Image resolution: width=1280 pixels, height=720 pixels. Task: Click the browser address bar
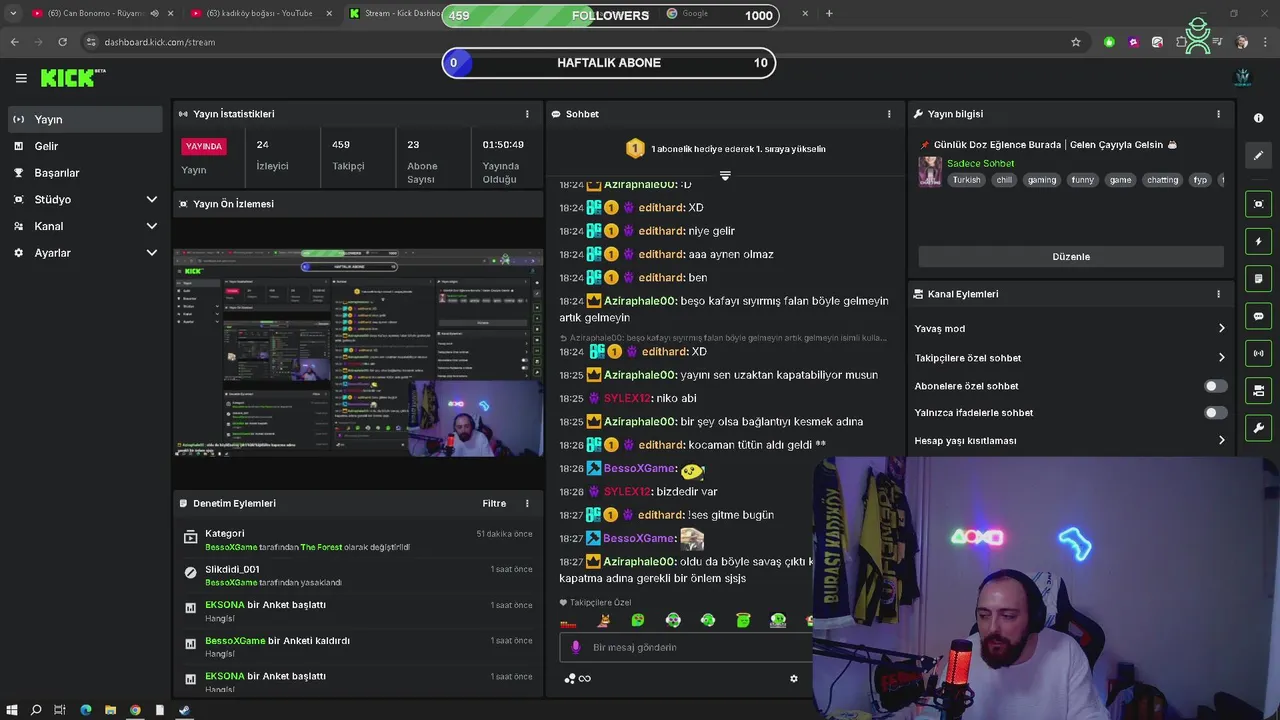point(575,42)
